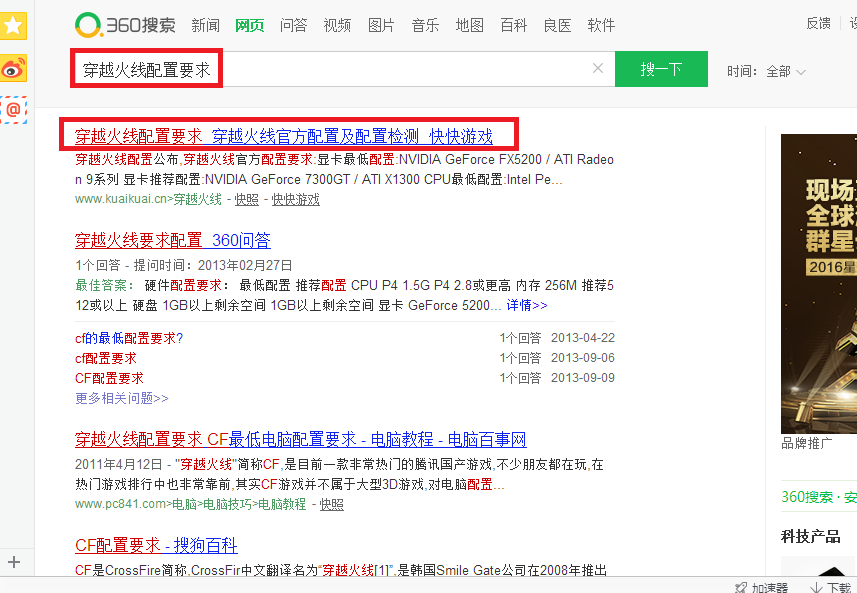Click 详情>> in the 360问答 answer
This screenshot has width=857, height=593.
[527, 305]
